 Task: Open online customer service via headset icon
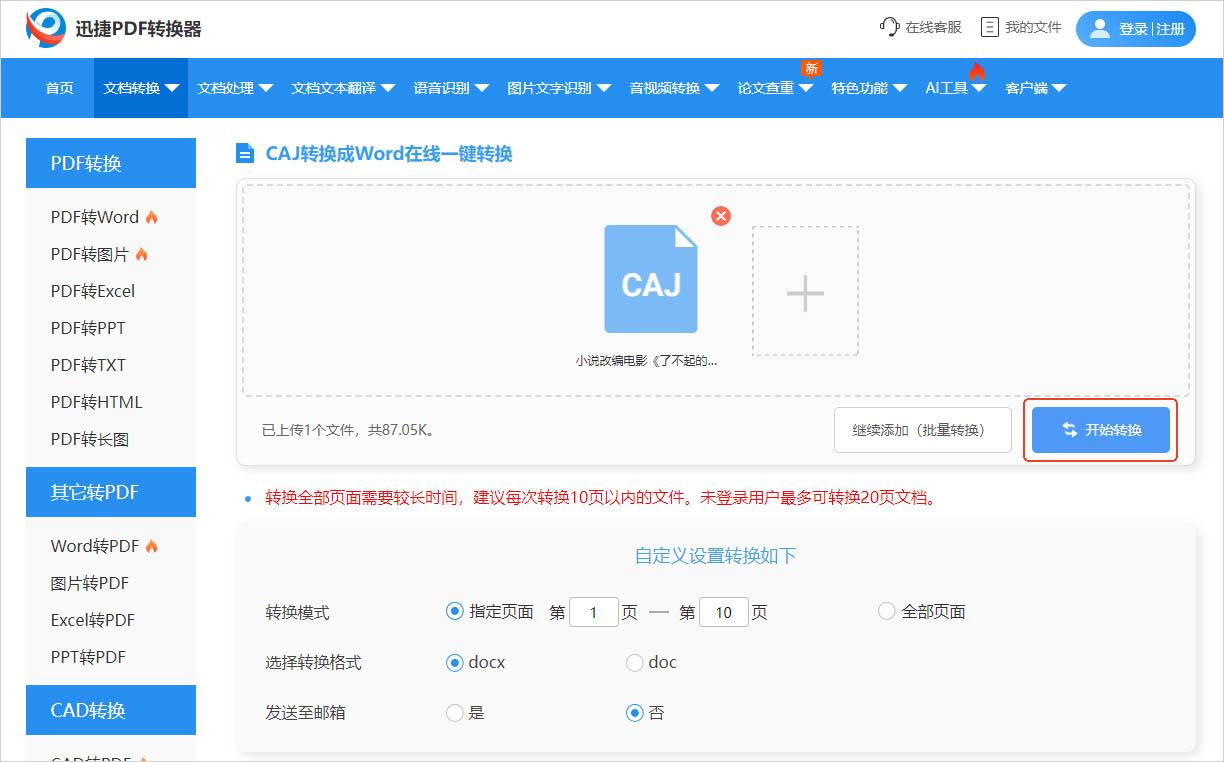pos(890,27)
